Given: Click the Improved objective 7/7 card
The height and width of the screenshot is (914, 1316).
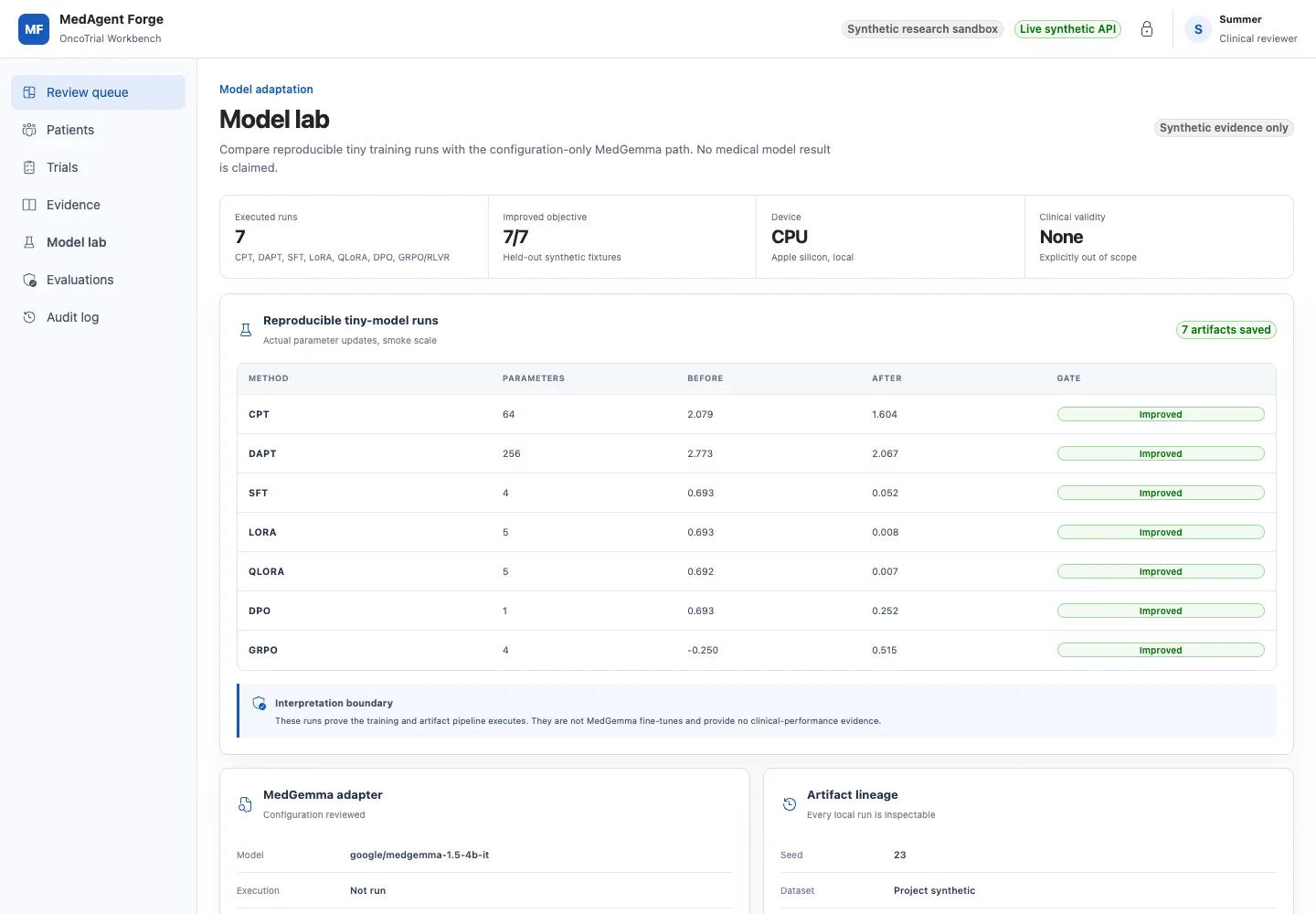Looking at the screenshot, I should click(622, 237).
